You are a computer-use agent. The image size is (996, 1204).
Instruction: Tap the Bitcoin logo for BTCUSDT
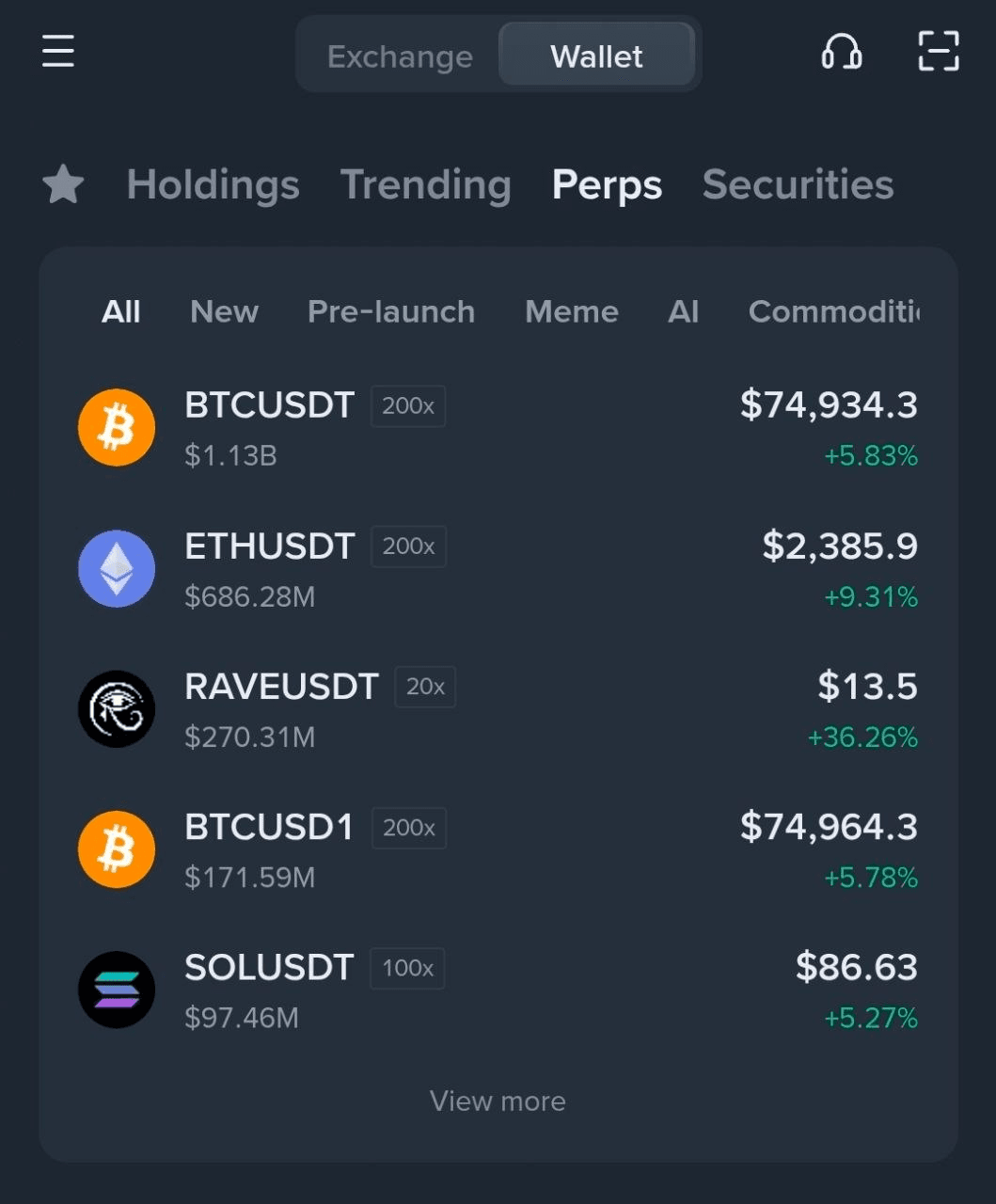(117, 427)
